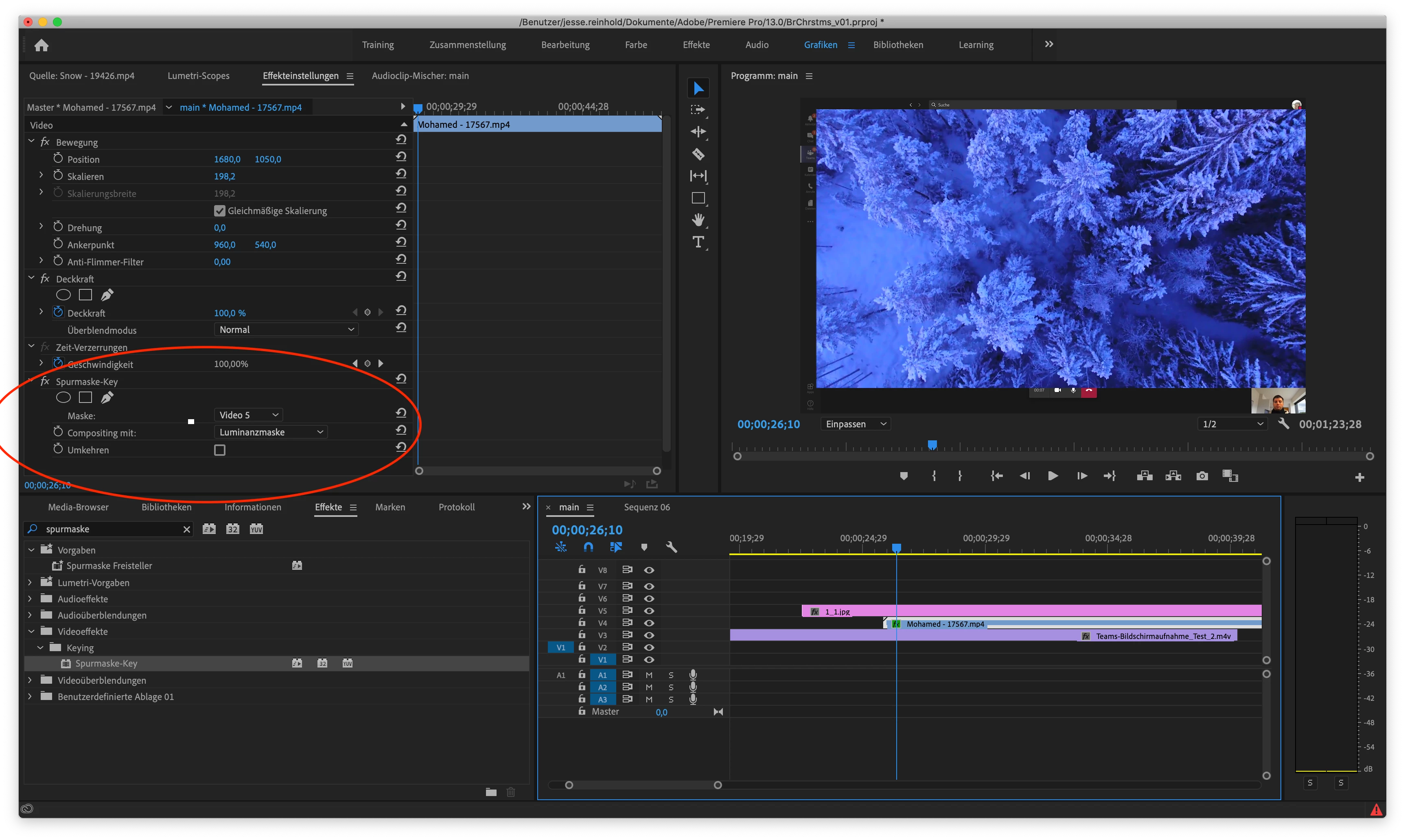
Task: Select the Ripple Edit tool
Action: point(698,132)
